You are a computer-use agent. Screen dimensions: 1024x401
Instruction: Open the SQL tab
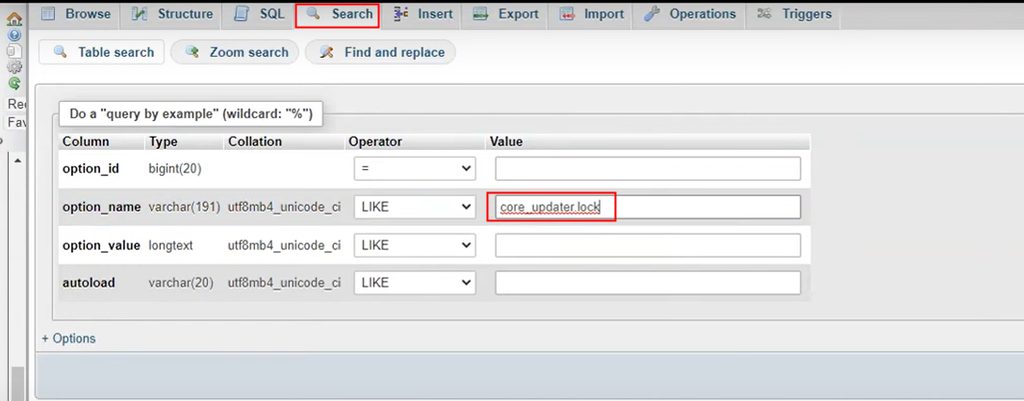pos(259,14)
